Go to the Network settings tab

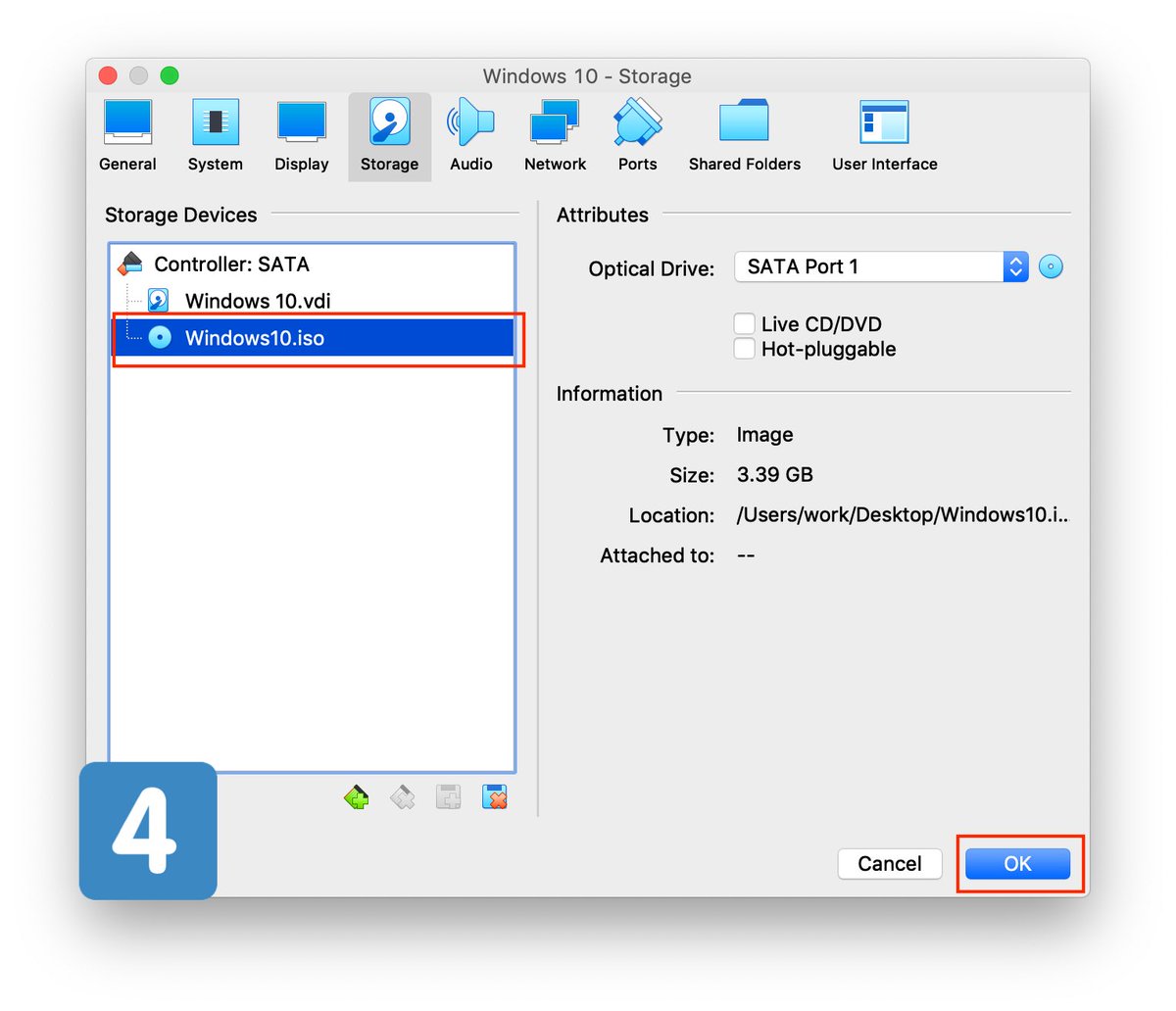tap(555, 137)
